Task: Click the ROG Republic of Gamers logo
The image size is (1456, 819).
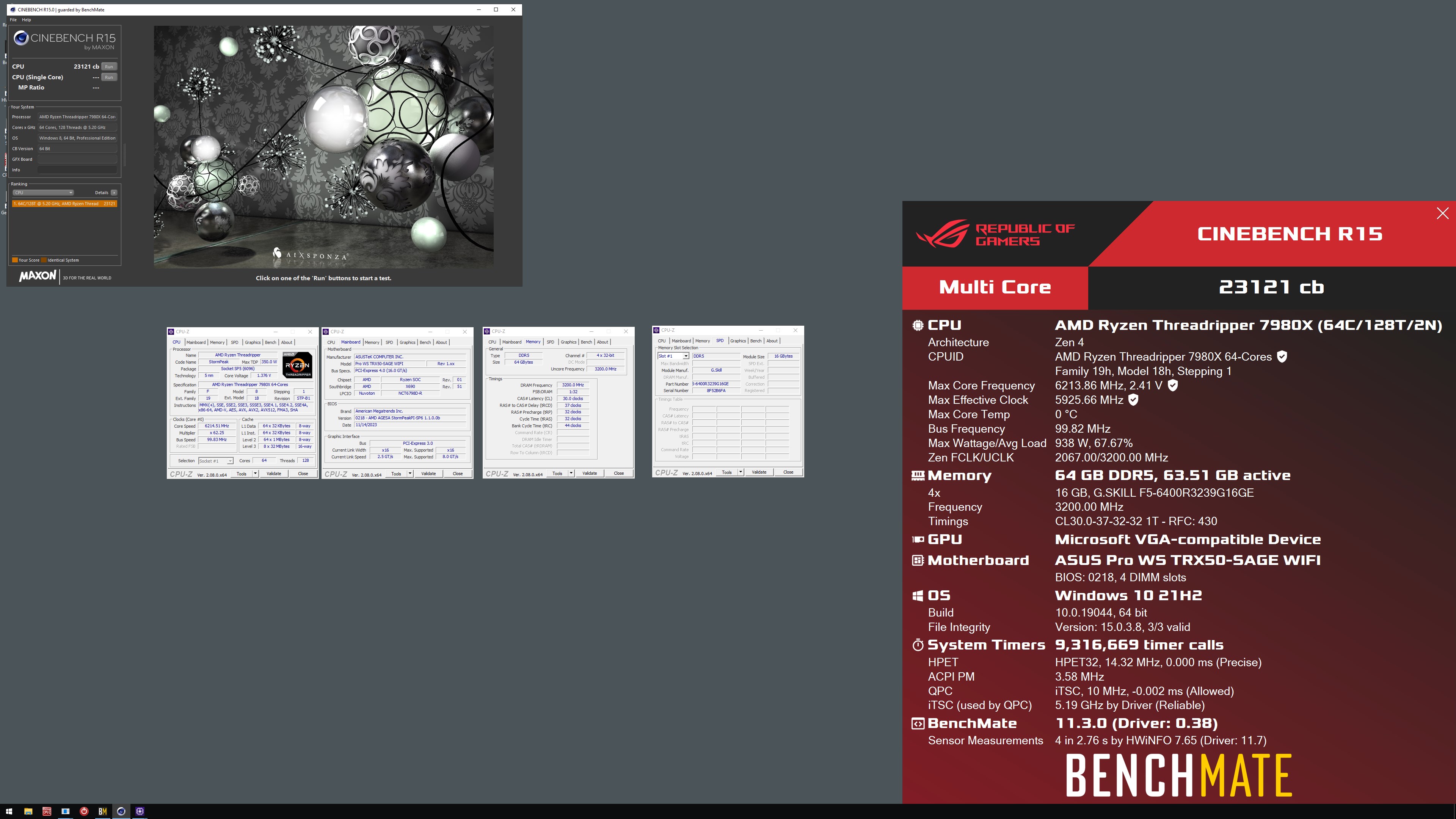Action: 995,234
